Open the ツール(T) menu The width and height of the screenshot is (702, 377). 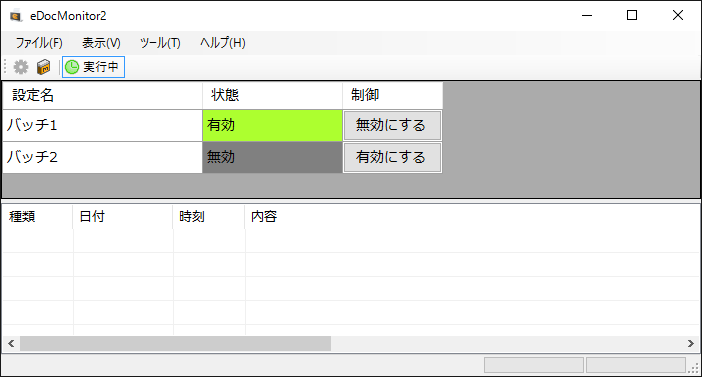click(160, 43)
